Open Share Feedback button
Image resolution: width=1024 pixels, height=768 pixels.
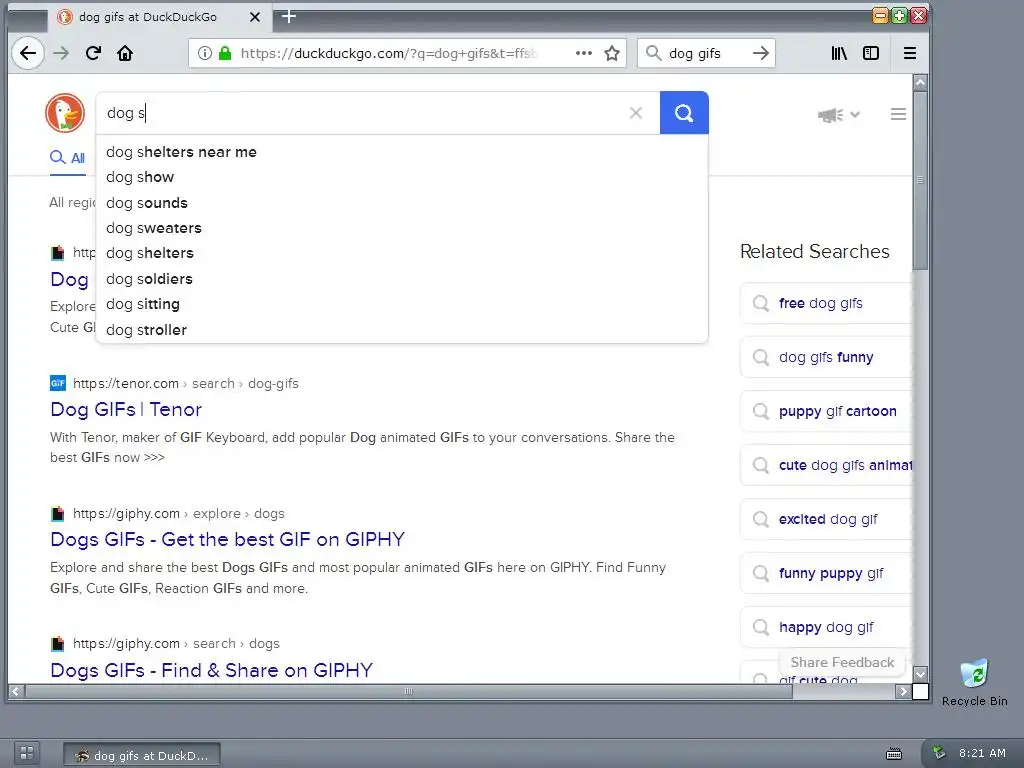[842, 662]
